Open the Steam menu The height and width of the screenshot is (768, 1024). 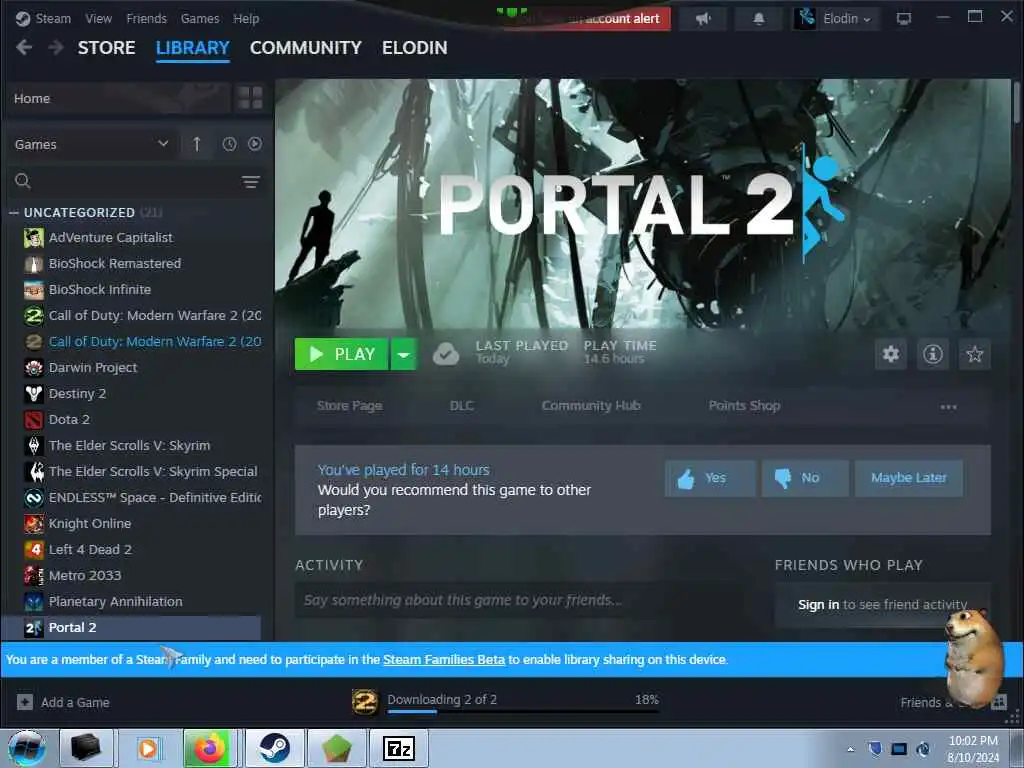53,18
